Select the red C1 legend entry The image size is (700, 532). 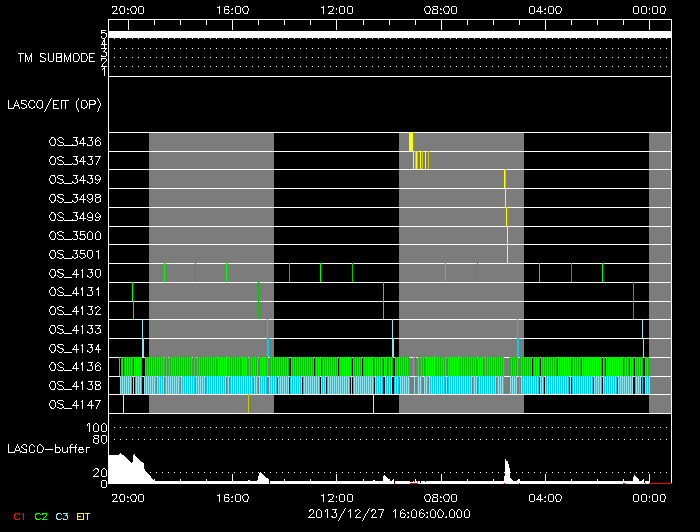click(18, 516)
